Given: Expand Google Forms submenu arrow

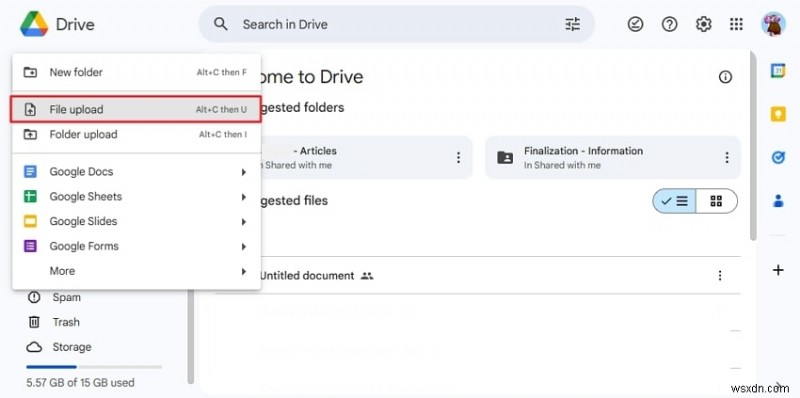Looking at the screenshot, I should 244,246.
